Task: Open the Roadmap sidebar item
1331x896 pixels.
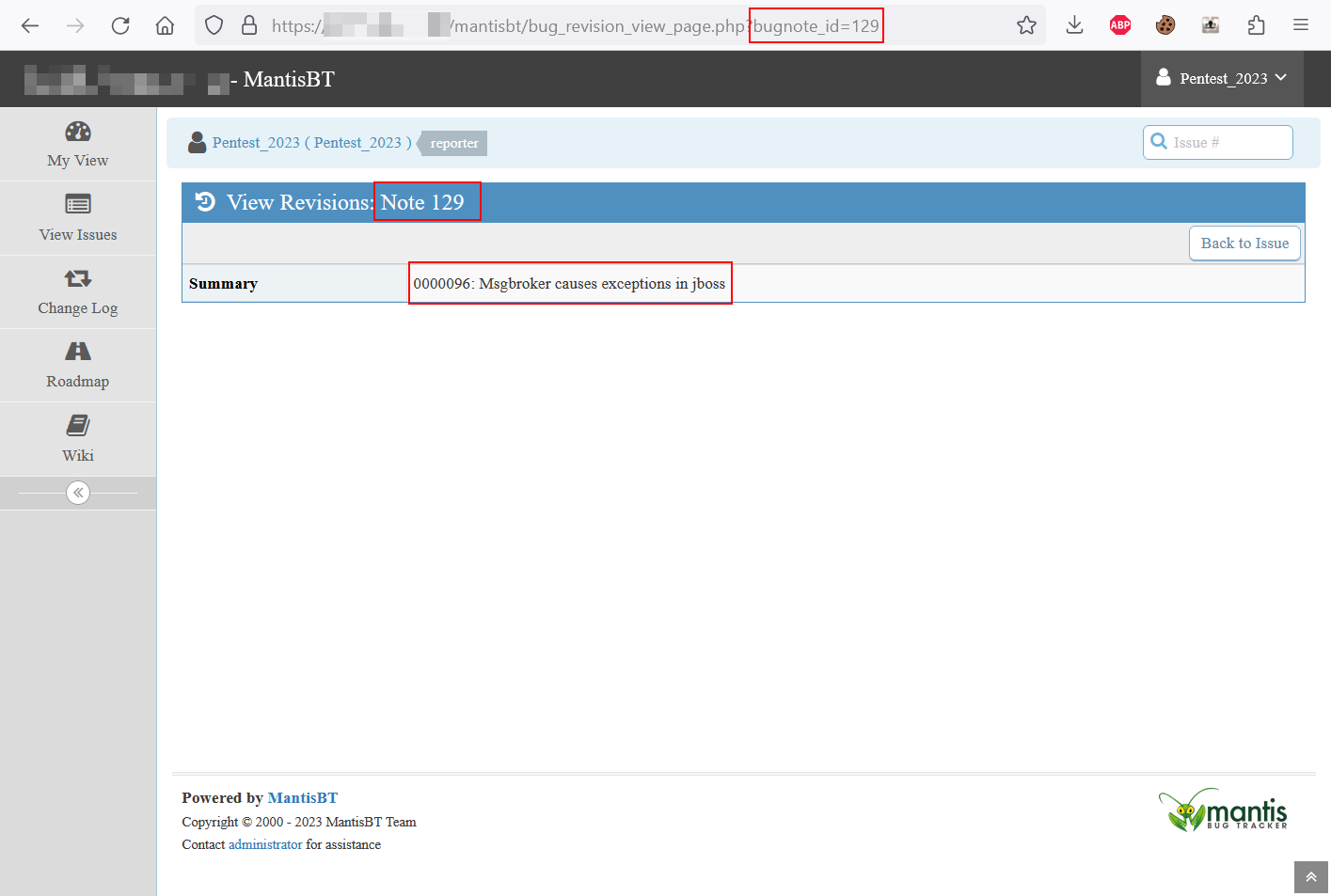Action: [x=78, y=366]
